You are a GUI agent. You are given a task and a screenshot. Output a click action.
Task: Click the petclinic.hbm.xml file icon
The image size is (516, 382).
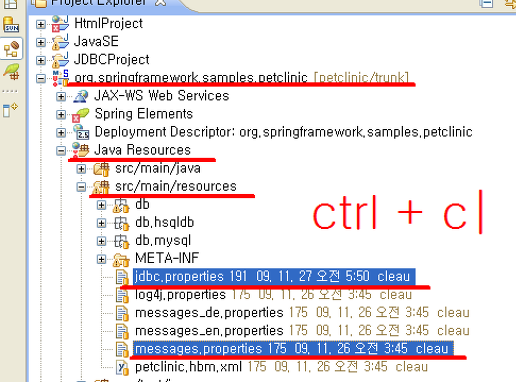tap(122, 367)
